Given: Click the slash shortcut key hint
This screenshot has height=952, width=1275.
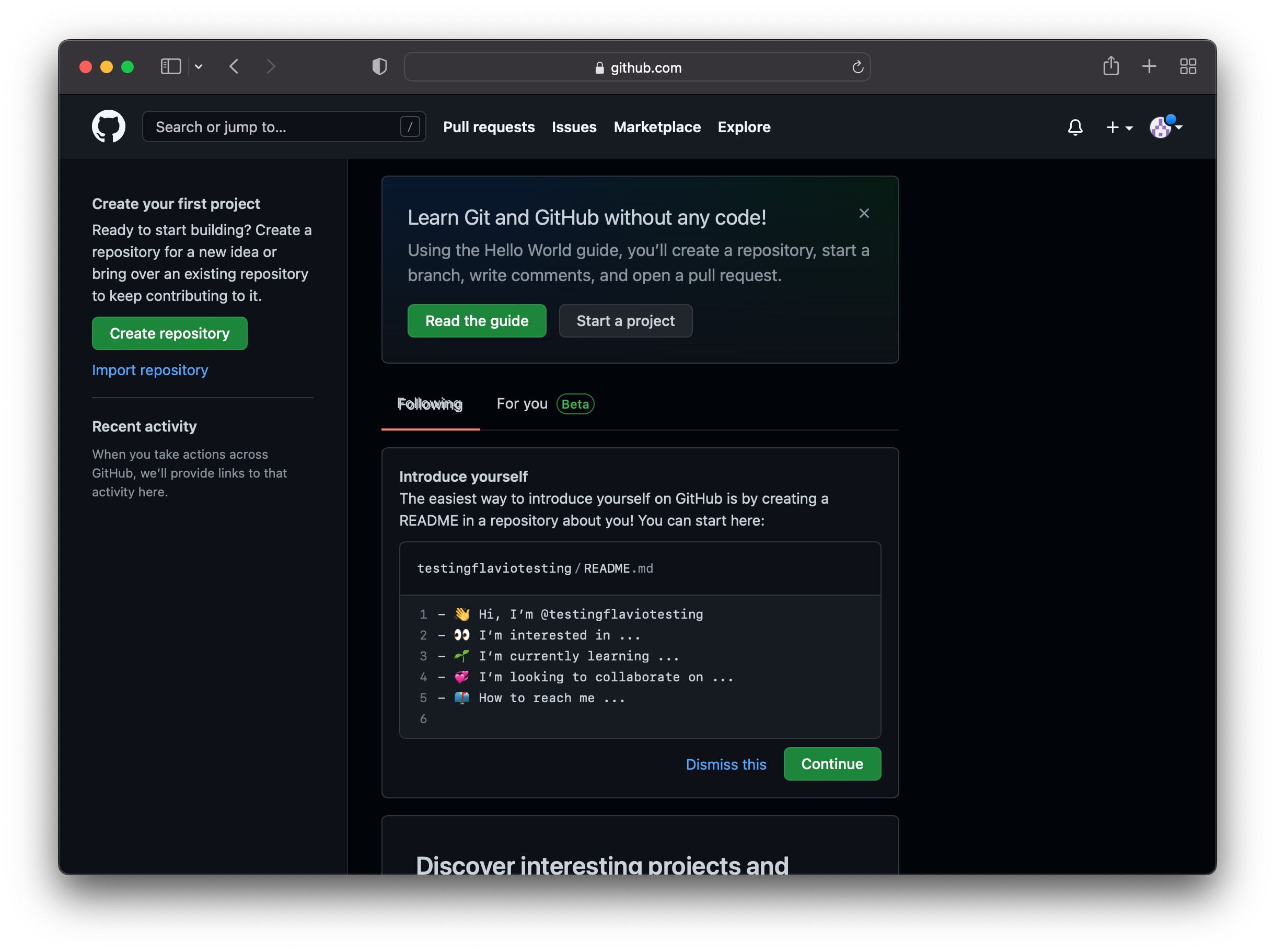Looking at the screenshot, I should pyautogui.click(x=410, y=127).
